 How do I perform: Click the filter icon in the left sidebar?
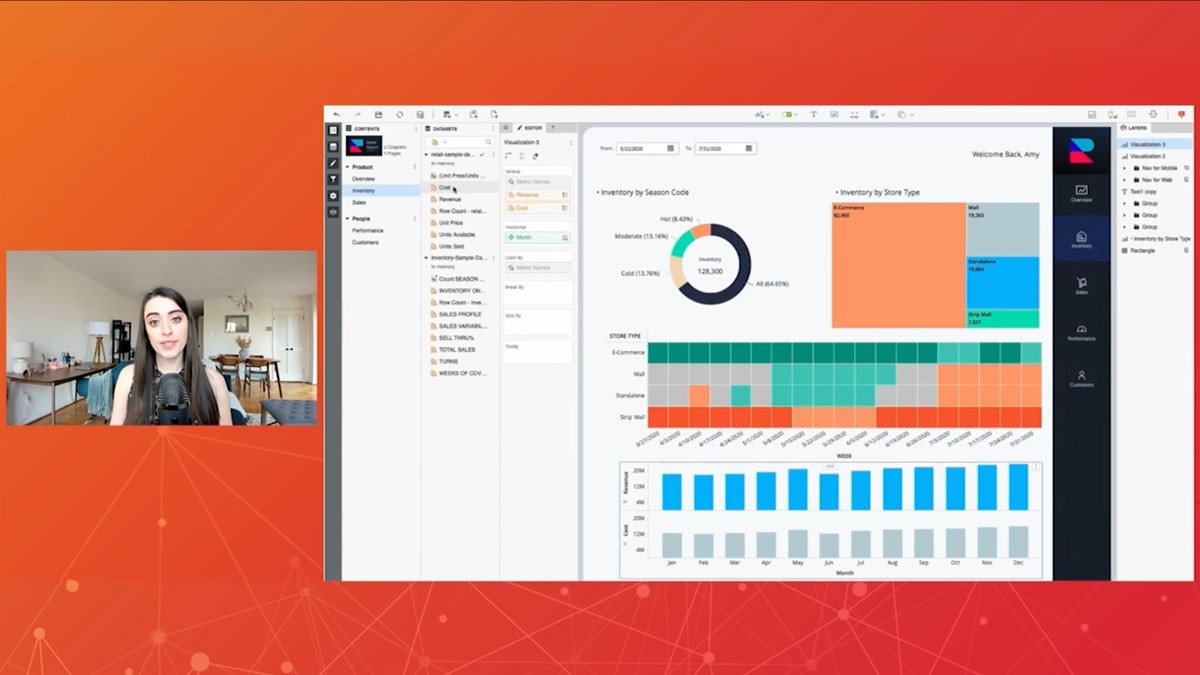(x=332, y=177)
